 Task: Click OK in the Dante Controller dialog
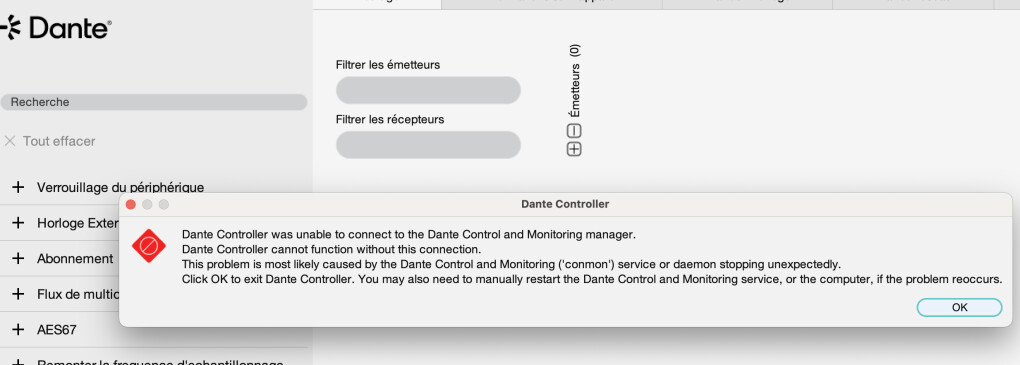pyautogui.click(x=959, y=307)
